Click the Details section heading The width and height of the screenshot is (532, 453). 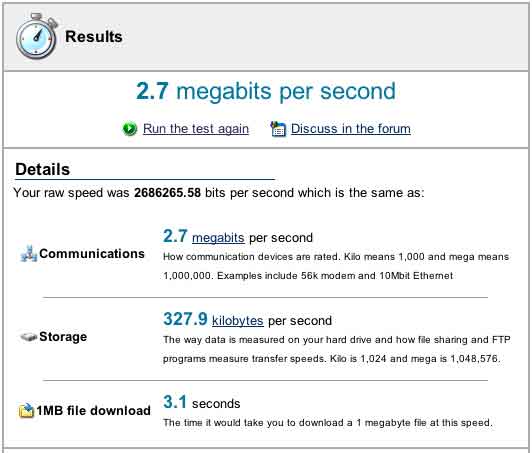point(43,169)
